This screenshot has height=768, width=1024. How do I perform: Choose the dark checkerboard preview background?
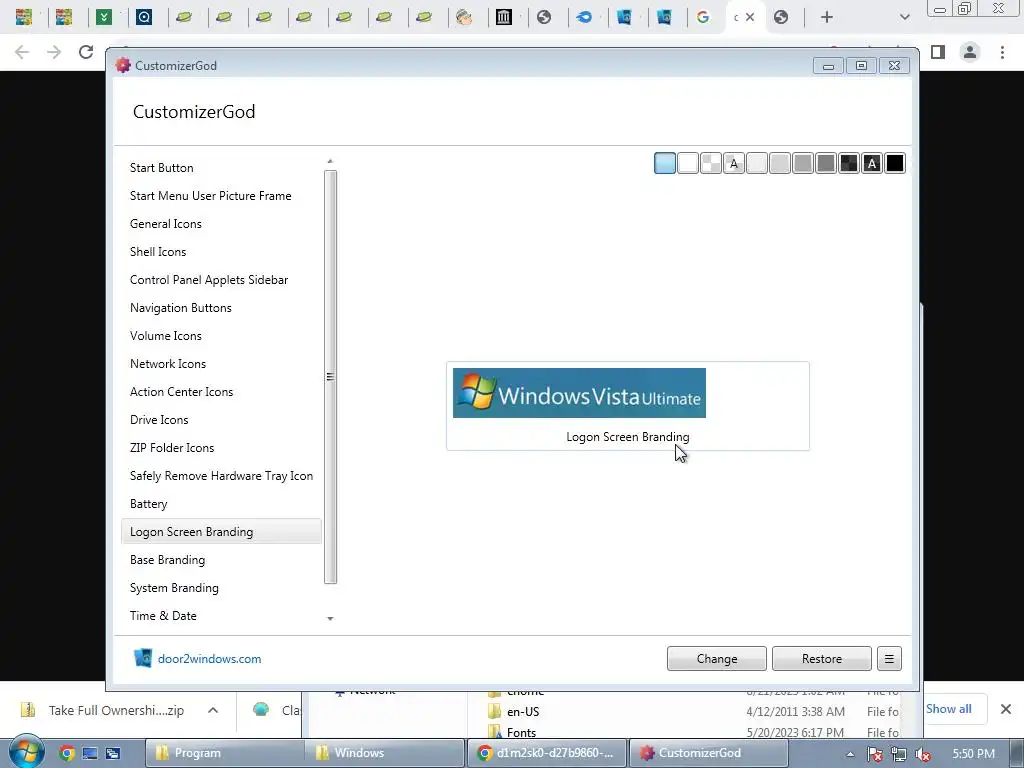849,163
